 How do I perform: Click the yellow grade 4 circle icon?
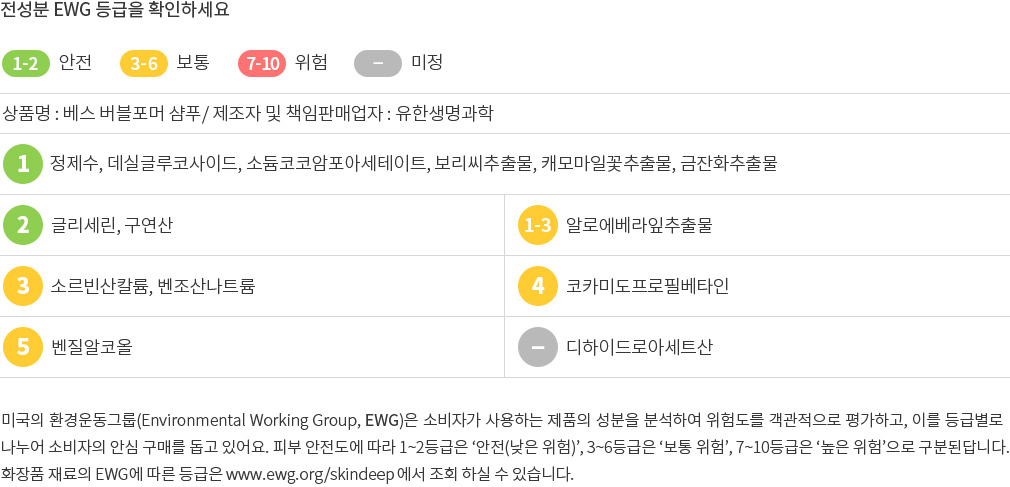538,285
